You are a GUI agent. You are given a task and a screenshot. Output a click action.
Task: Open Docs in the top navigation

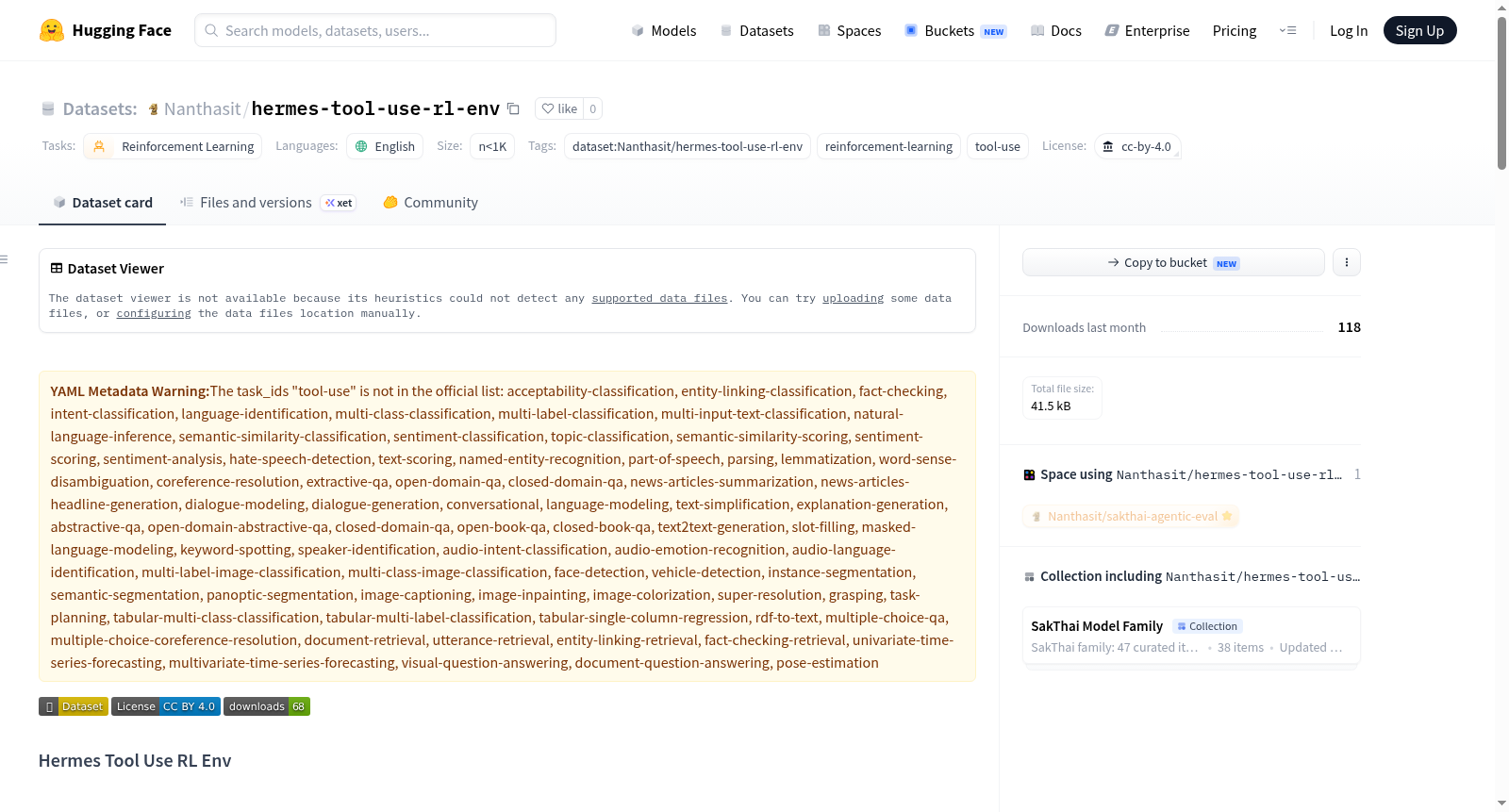pyautogui.click(x=1056, y=30)
